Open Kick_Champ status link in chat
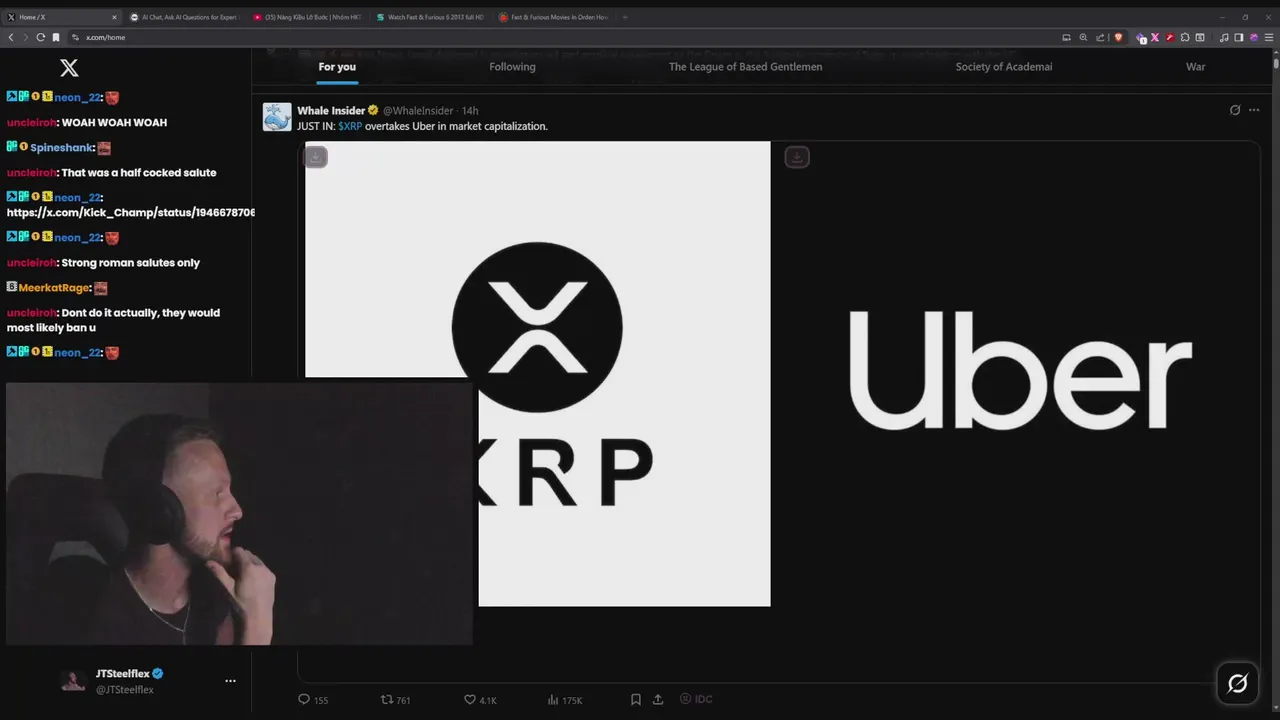This screenshot has width=1280, height=720. pyautogui.click(x=131, y=213)
